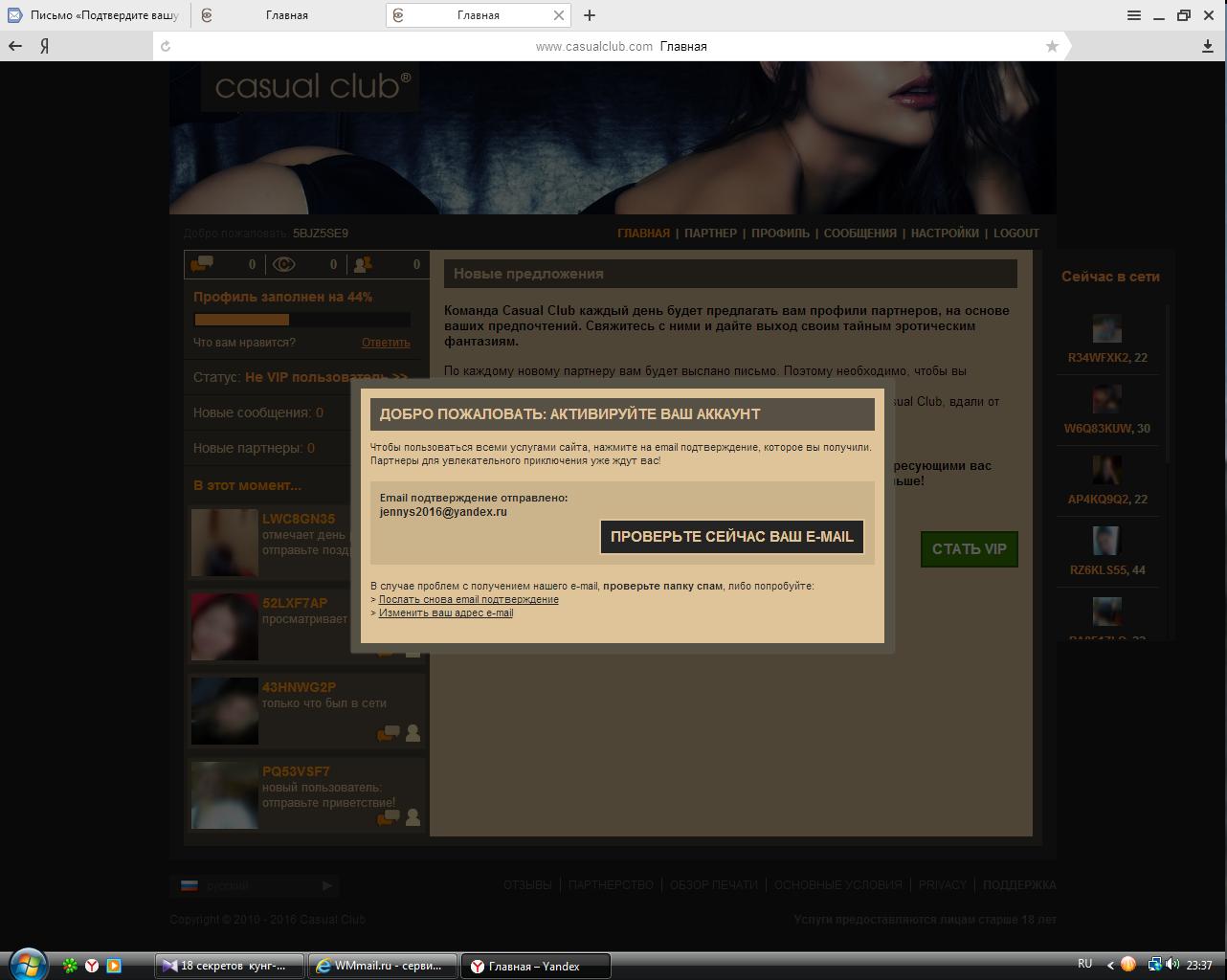The image size is (1227, 980).
Task: Send message to PQ53VSF7 via chat icon
Action: (x=389, y=818)
